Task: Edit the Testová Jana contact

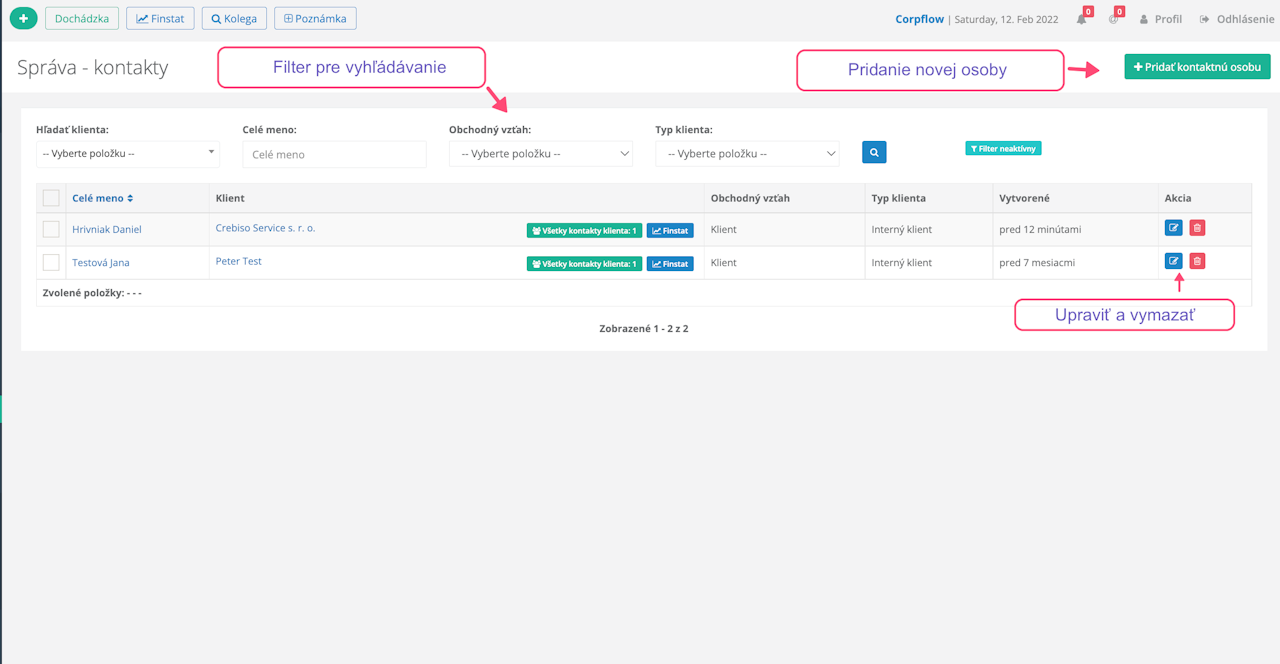Action: coord(1174,261)
